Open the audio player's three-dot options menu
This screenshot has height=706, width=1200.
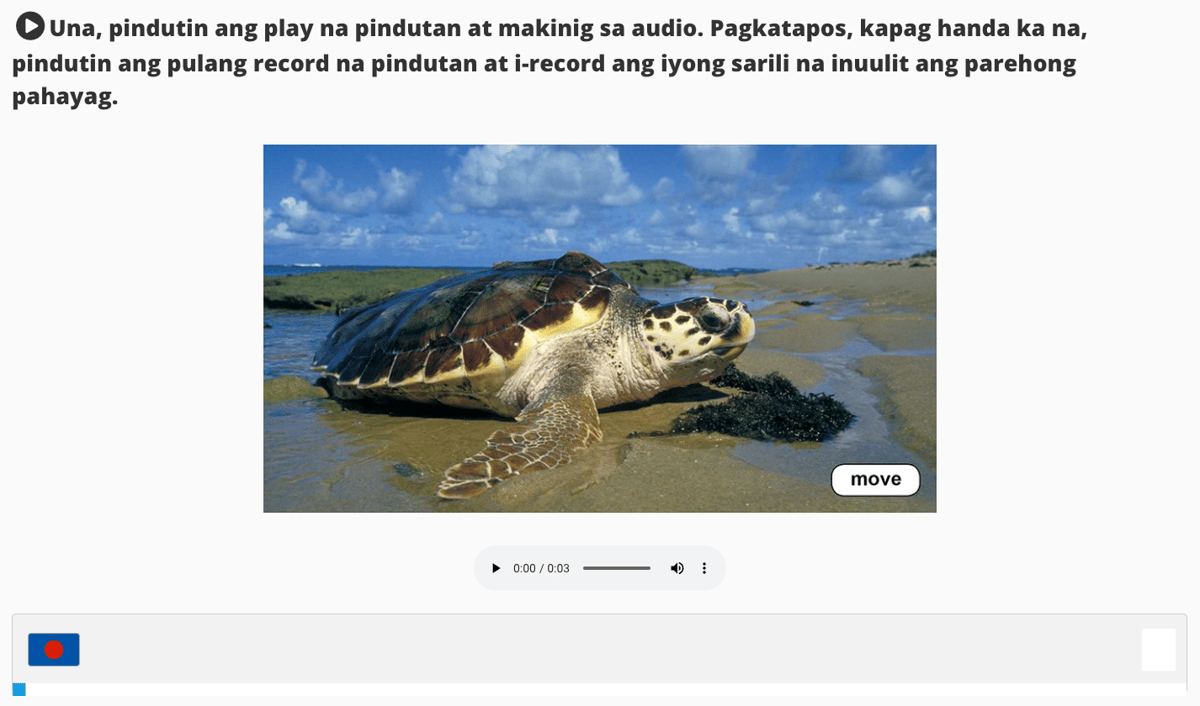tap(704, 568)
